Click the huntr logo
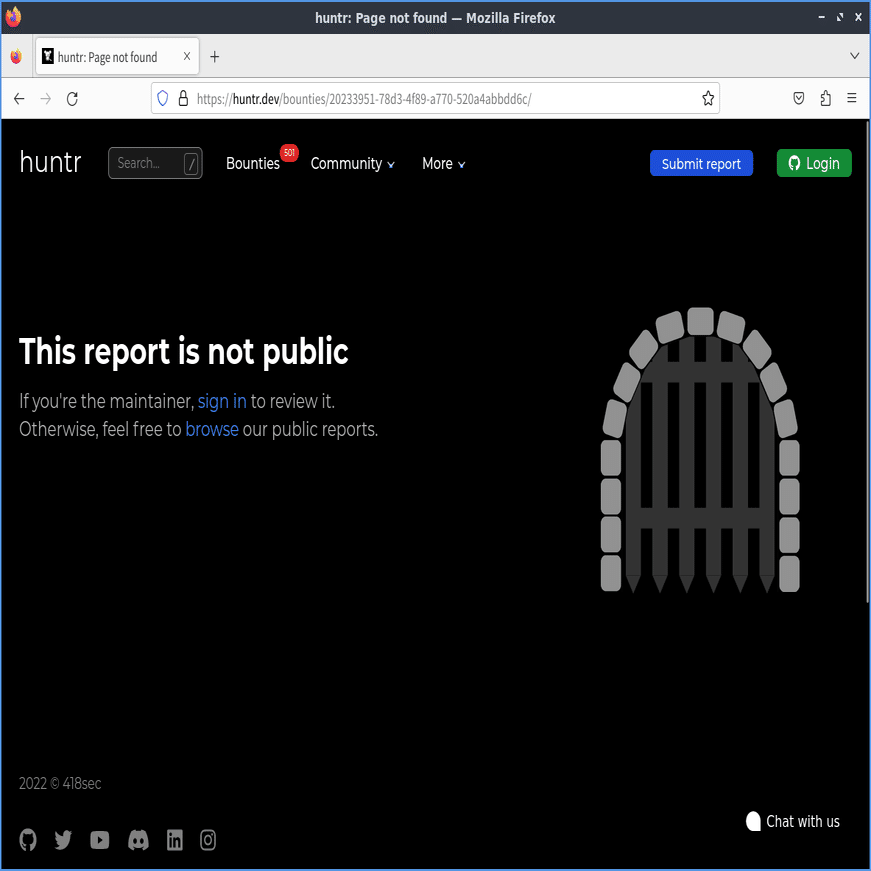Viewport: 871px width, 871px height. click(x=51, y=162)
